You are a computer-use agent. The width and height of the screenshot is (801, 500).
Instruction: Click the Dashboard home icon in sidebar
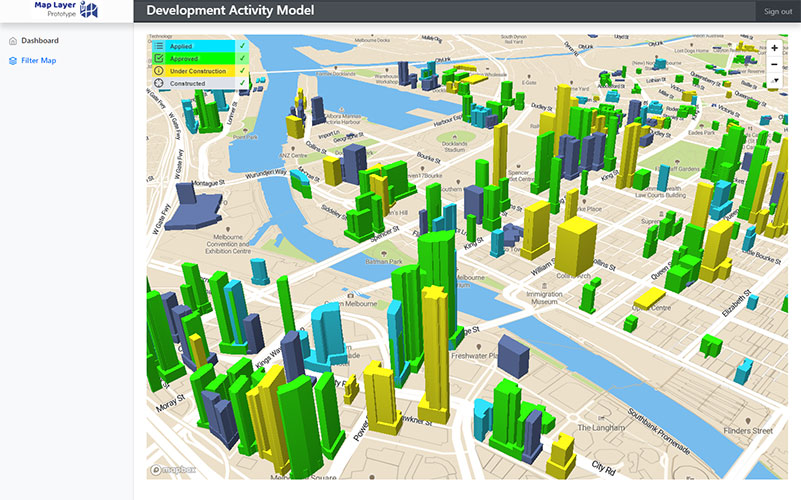point(12,41)
